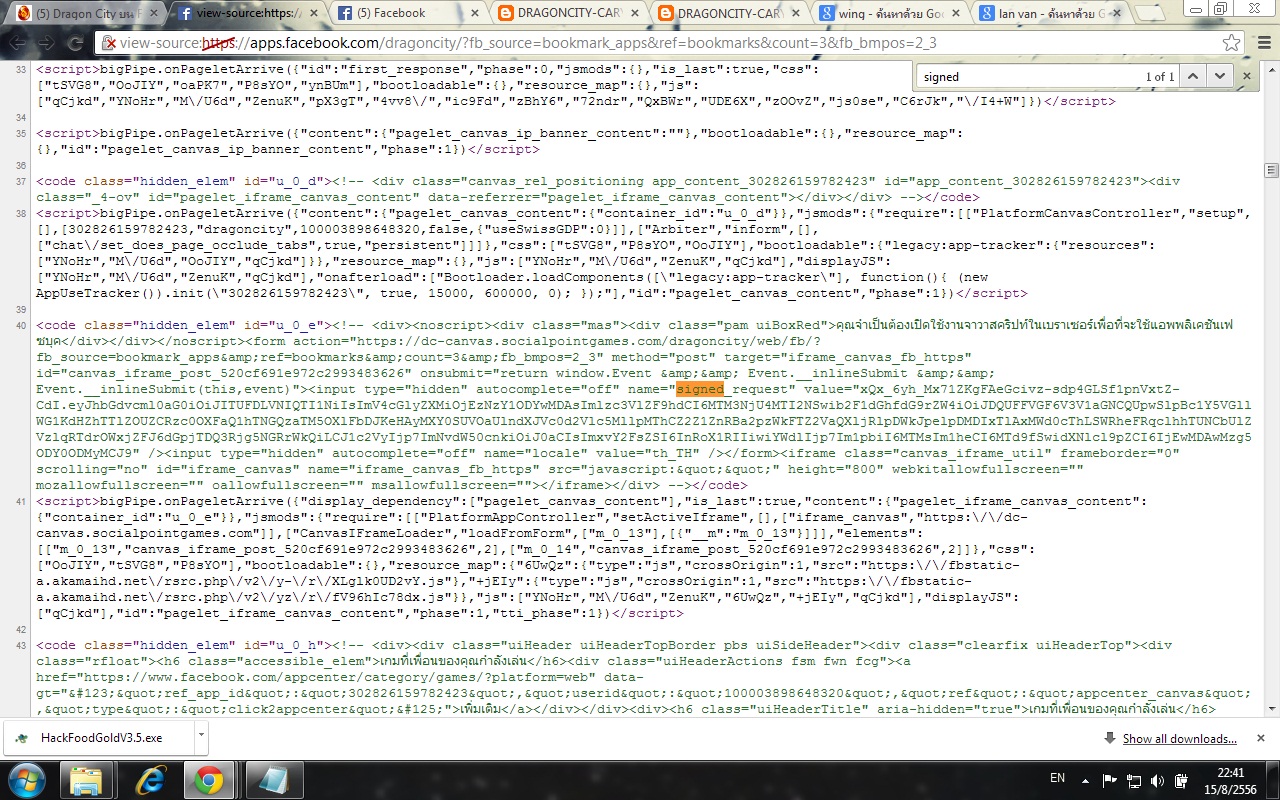Click the Chrome taskbar icon

tap(209, 780)
